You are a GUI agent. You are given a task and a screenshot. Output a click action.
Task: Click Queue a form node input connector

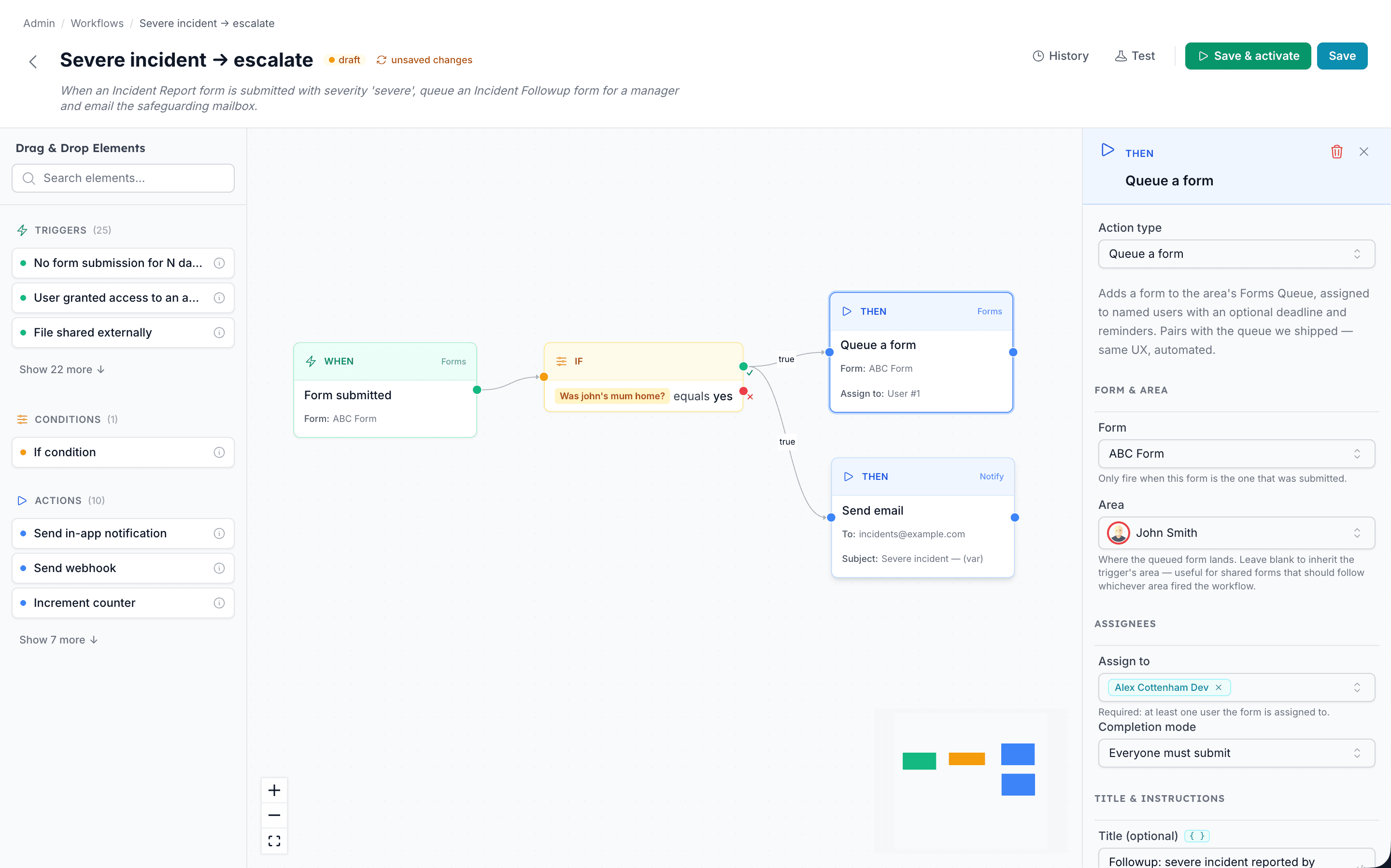point(829,352)
